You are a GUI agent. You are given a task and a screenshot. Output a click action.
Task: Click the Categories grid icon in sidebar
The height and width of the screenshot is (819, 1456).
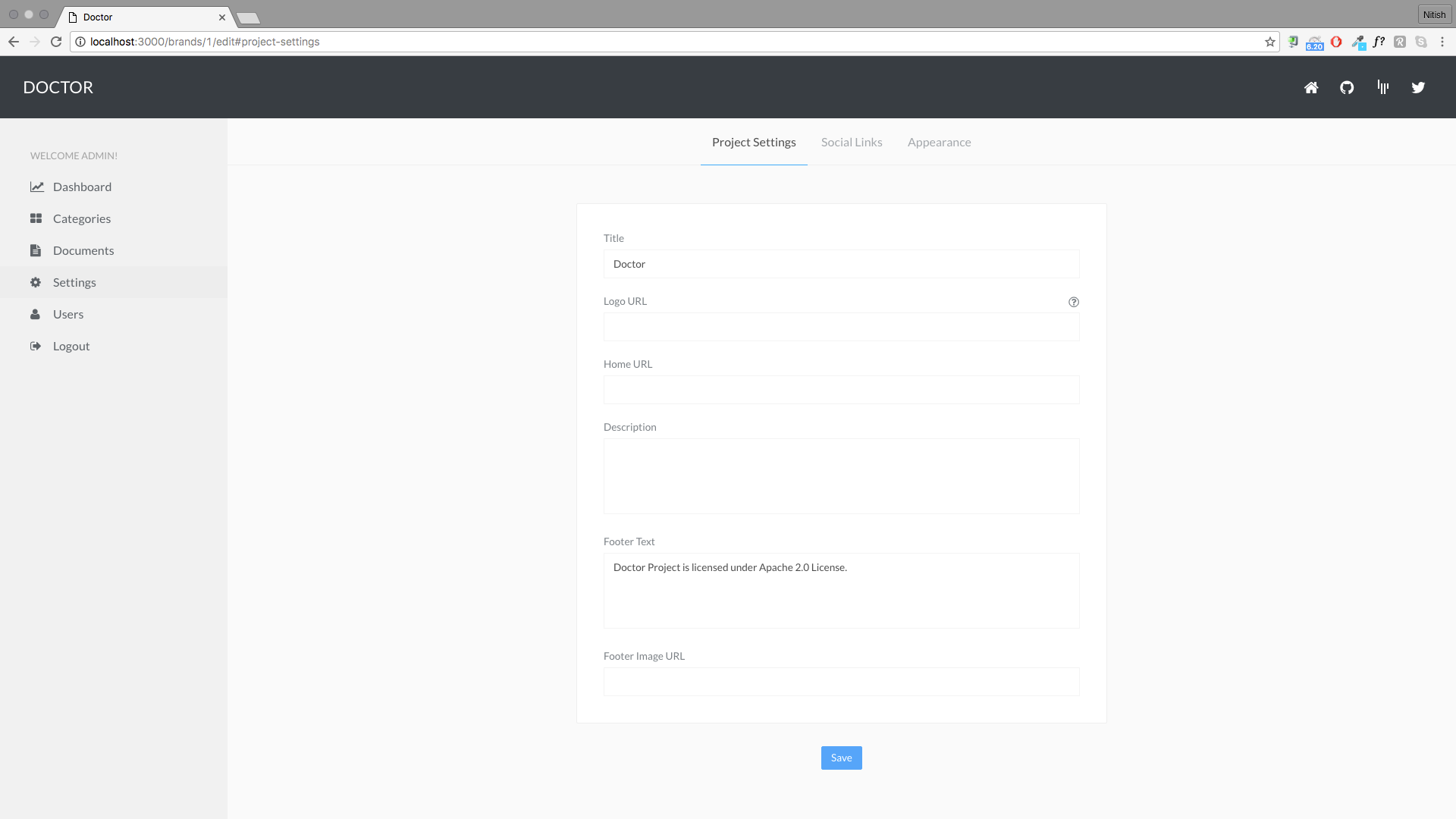pos(36,218)
